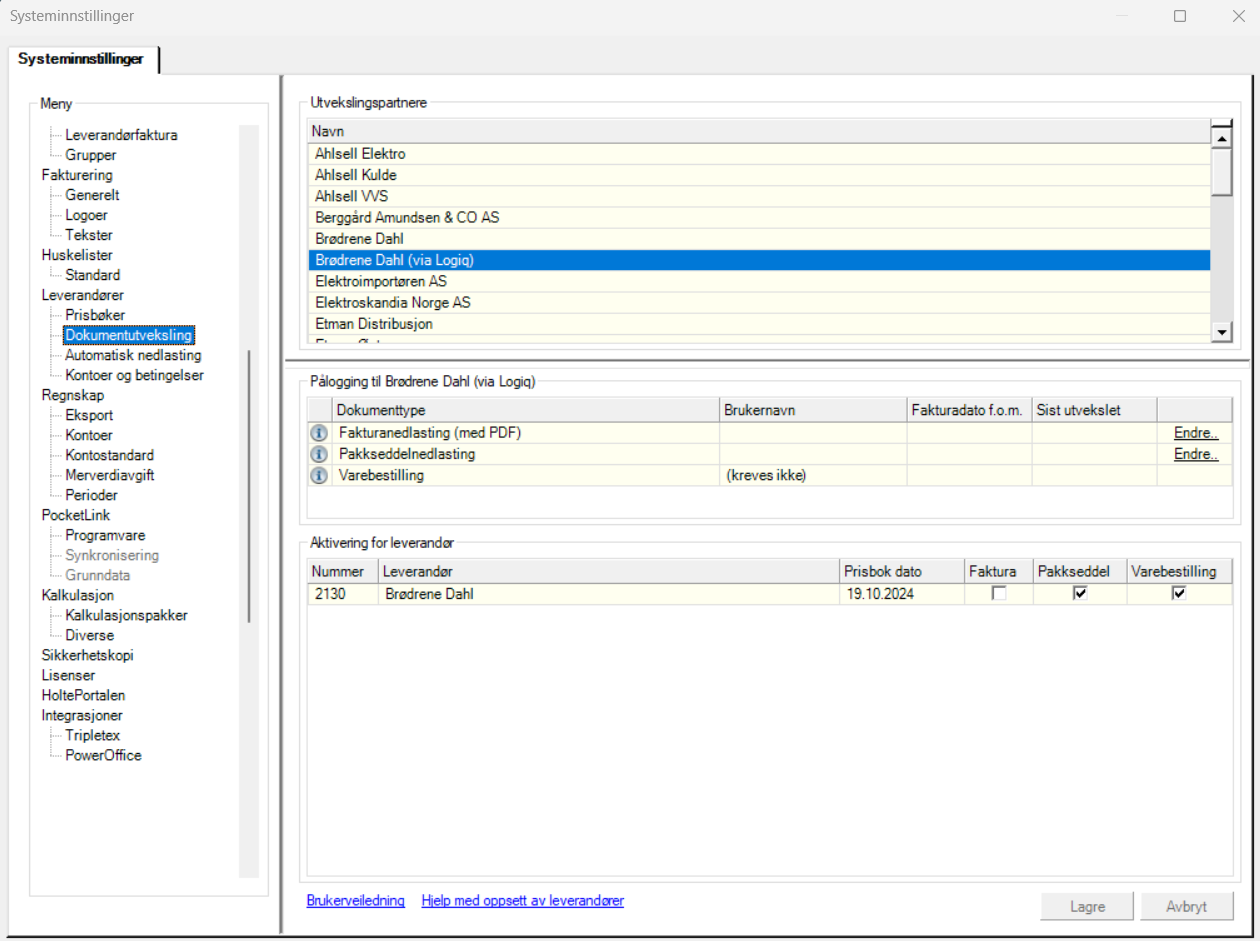Image resolution: width=1260 pixels, height=941 pixels.
Task: Select PowerOffice integration
Action: click(104, 755)
